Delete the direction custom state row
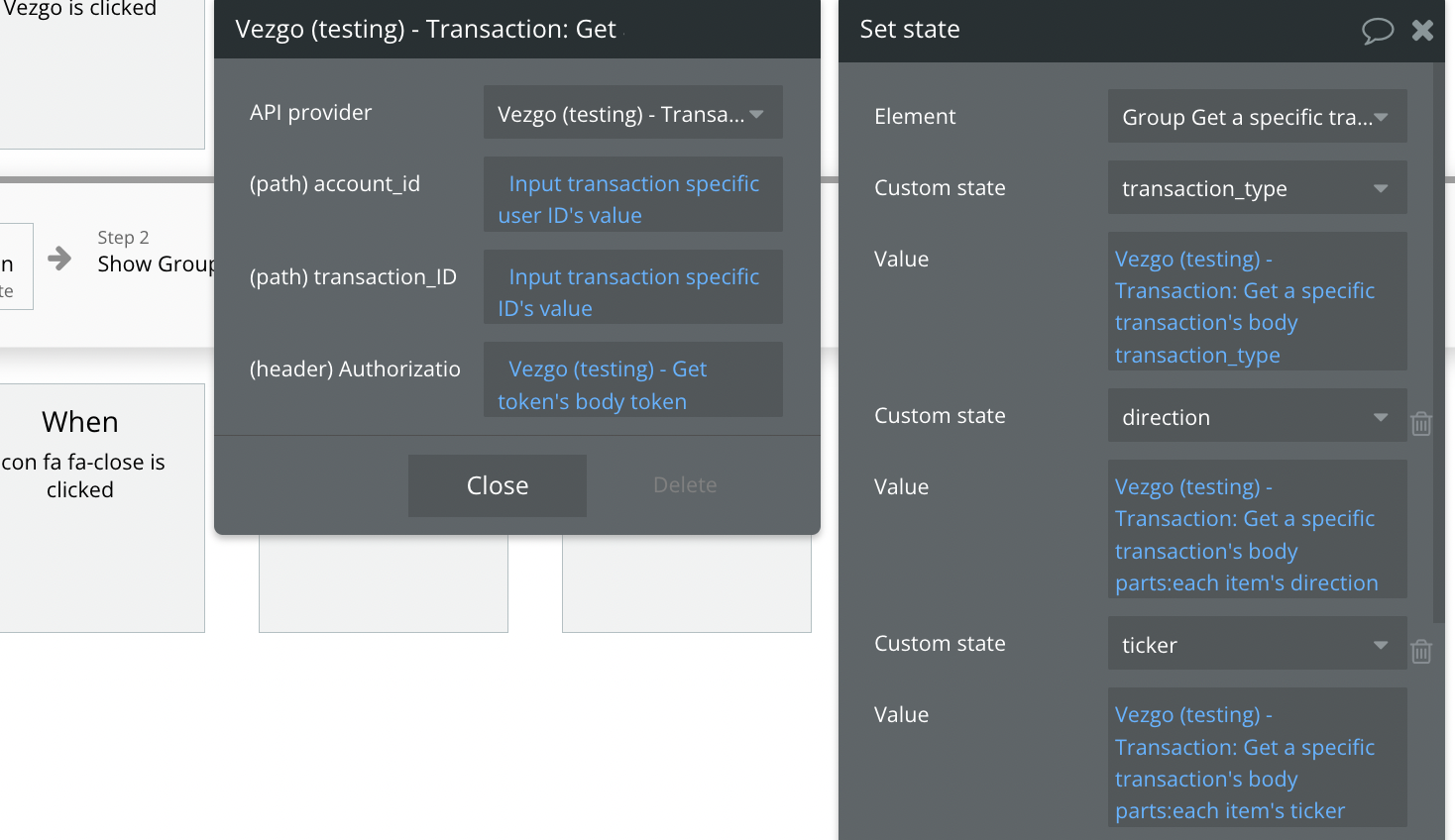Image resolution: width=1455 pixels, height=840 pixels. [1421, 424]
